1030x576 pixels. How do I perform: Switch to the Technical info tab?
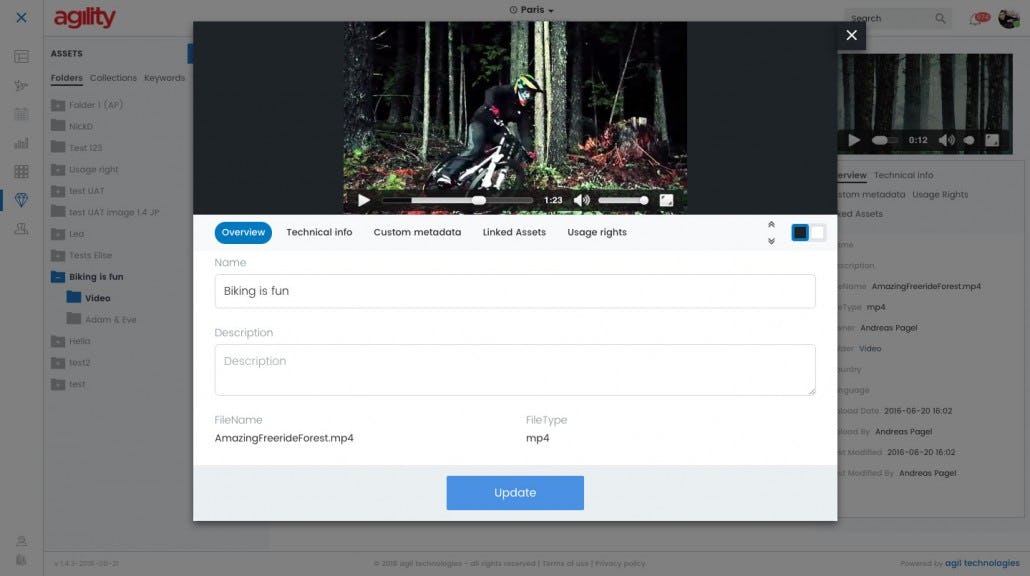pyautogui.click(x=319, y=231)
